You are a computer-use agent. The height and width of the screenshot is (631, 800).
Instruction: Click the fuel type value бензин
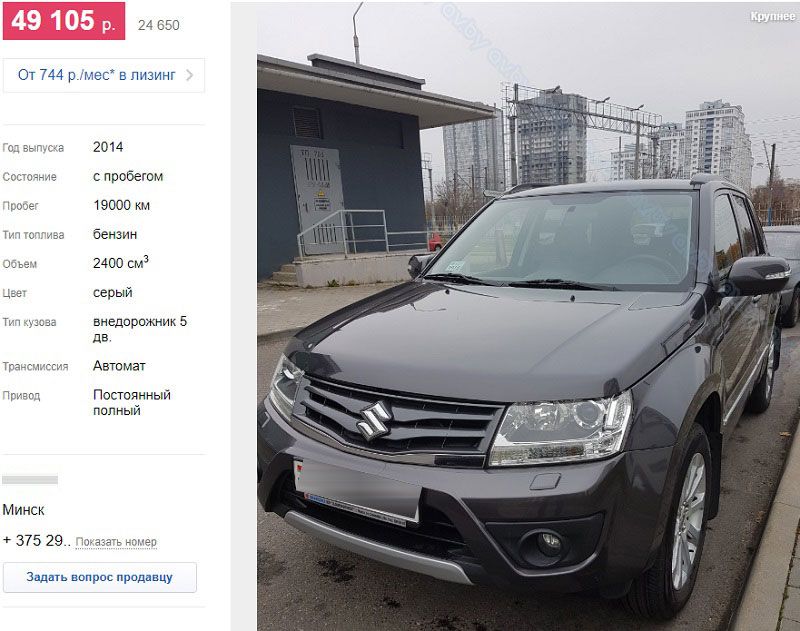(x=115, y=234)
